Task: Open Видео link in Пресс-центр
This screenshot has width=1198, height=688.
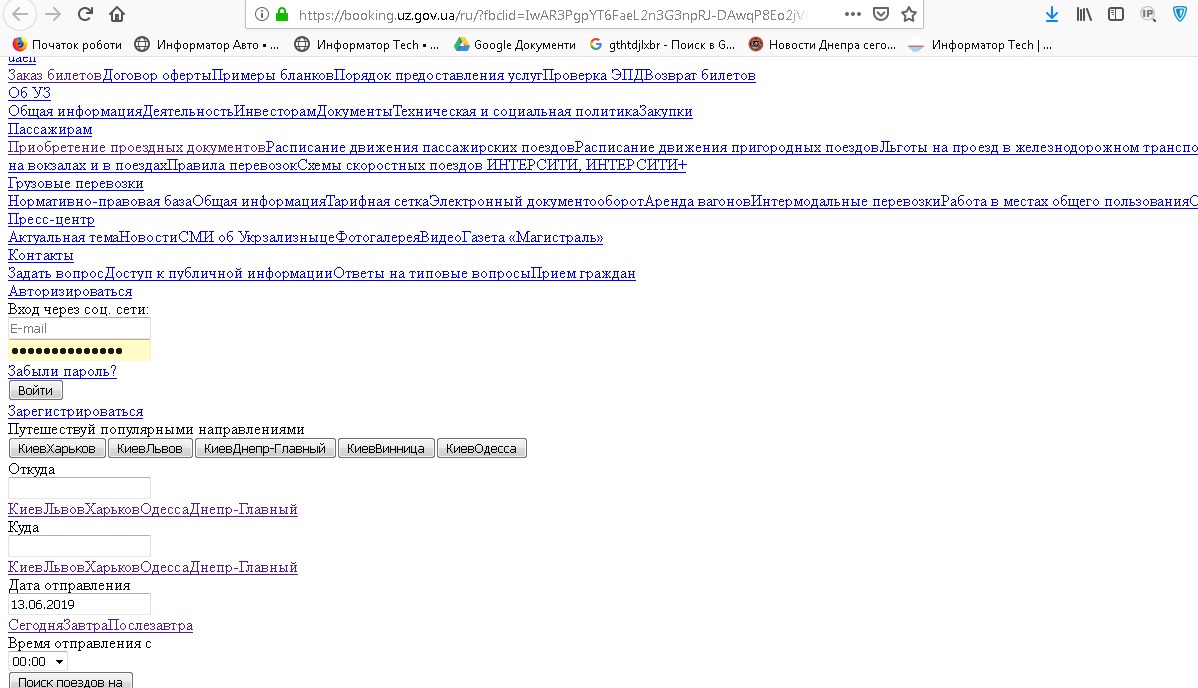Action: pyautogui.click(x=441, y=238)
